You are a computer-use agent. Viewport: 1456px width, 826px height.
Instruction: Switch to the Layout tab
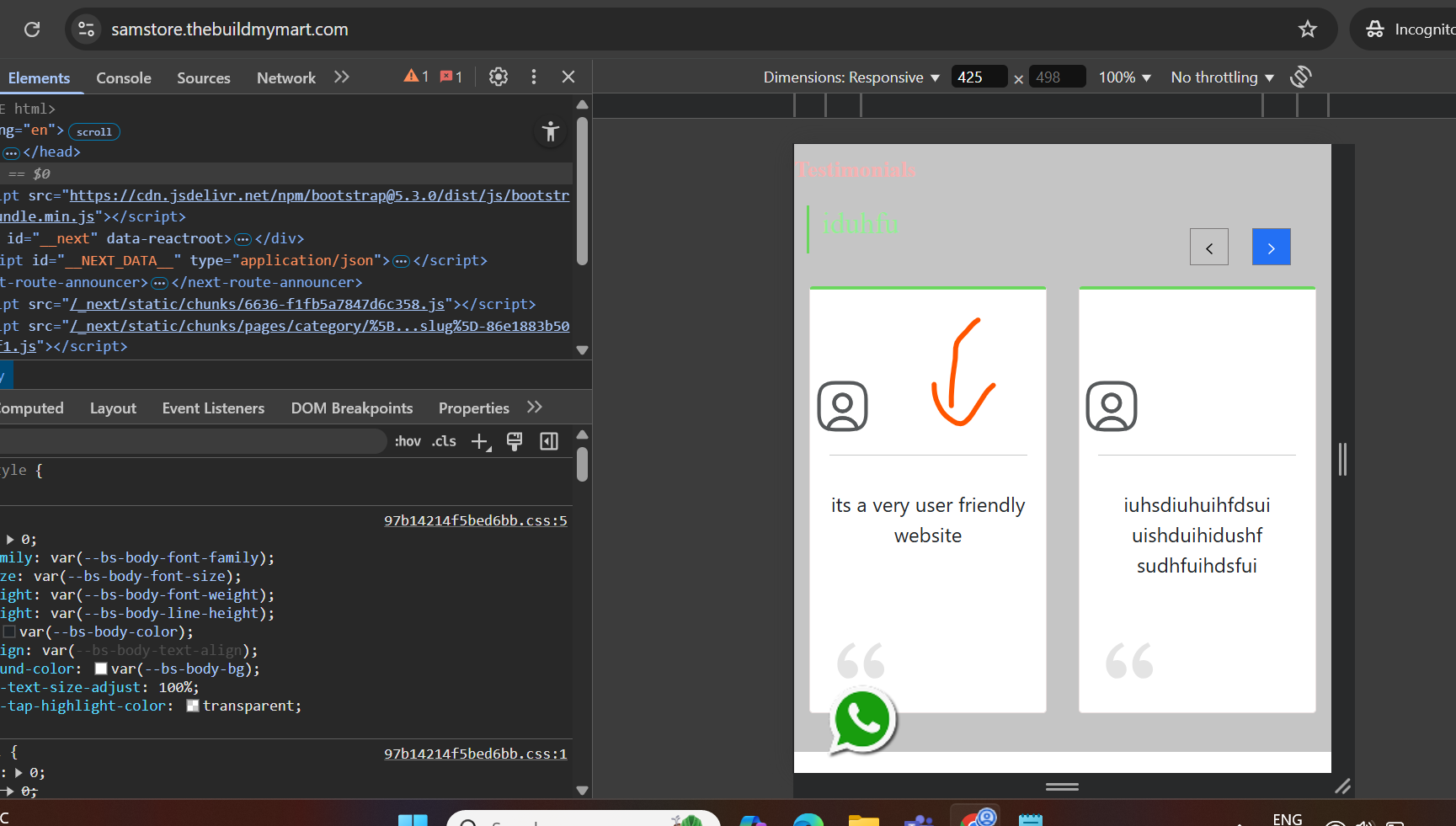tap(113, 408)
